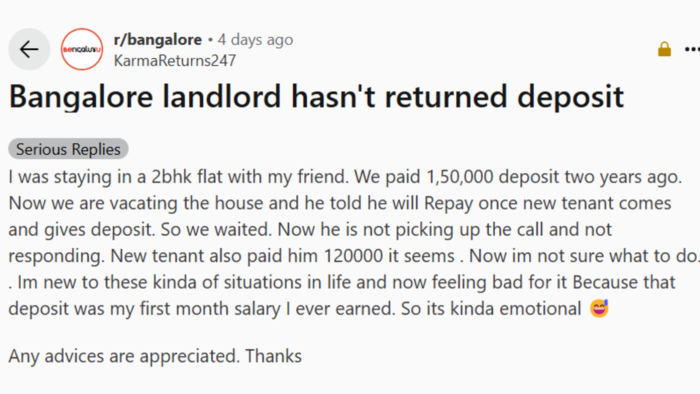The height and width of the screenshot is (394, 700).
Task: Click the word 'Repay' in the post body
Action: (448, 204)
